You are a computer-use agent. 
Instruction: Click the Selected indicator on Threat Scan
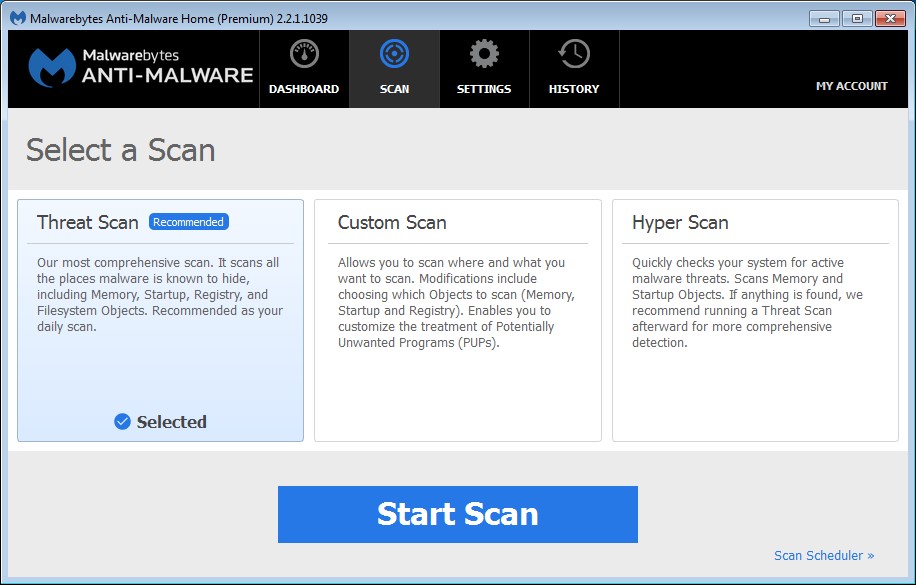click(x=159, y=422)
